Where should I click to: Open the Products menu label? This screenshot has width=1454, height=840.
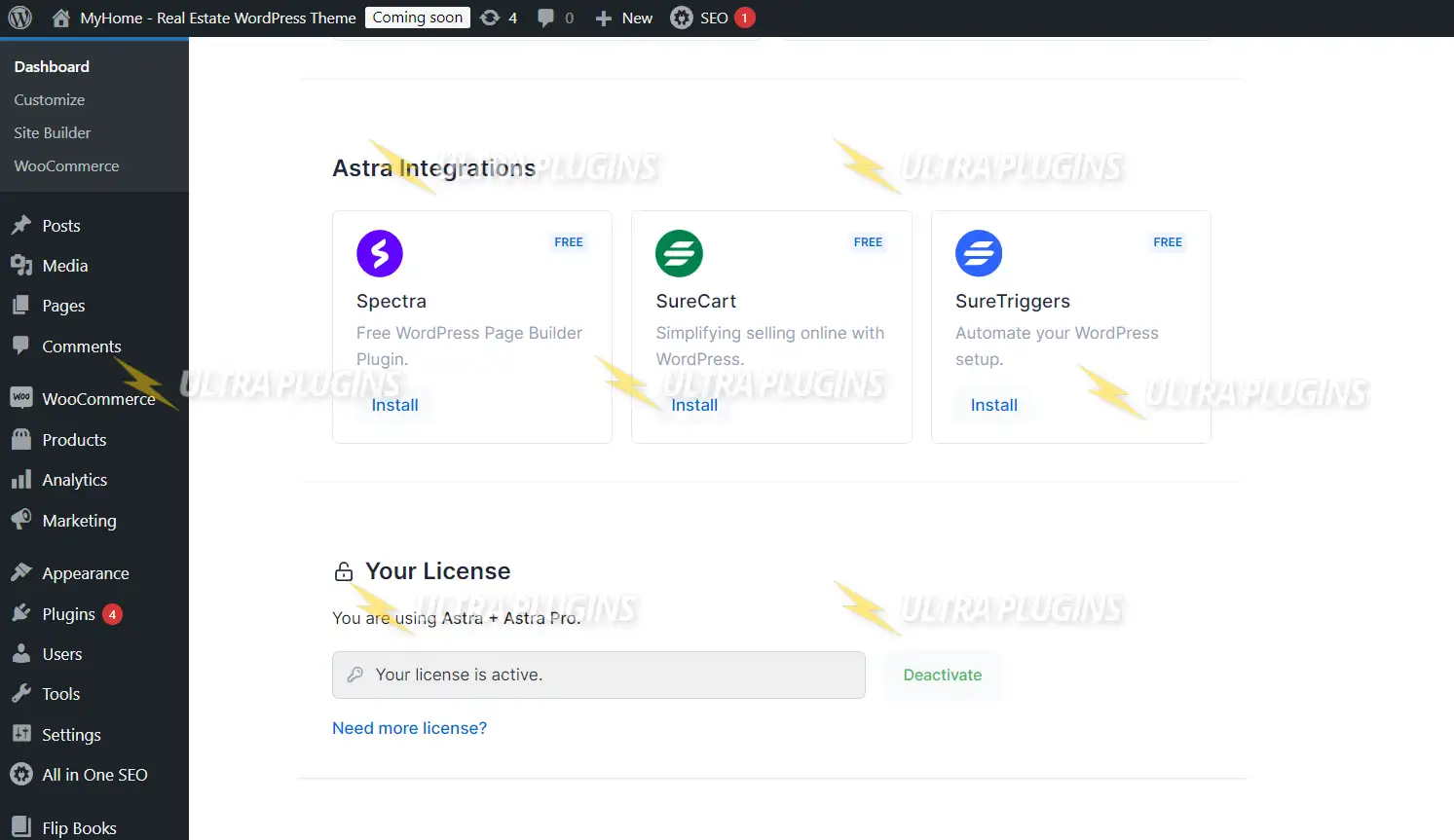pos(74,440)
